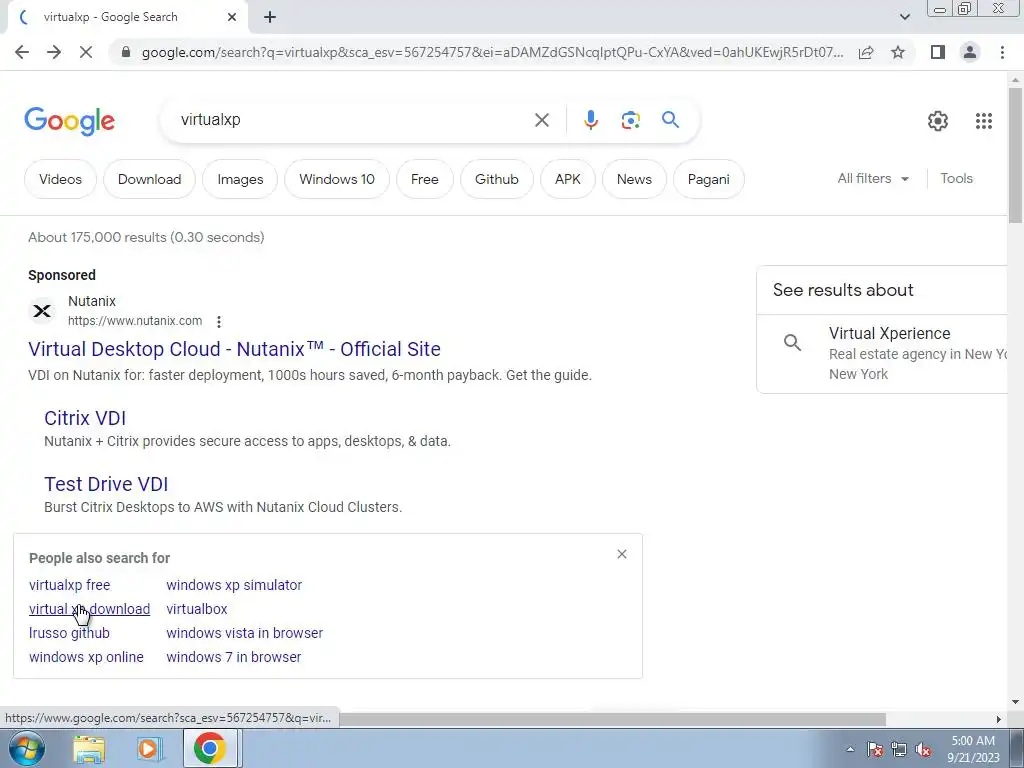Screen dimensions: 1024x768
Task: Open Action Center flag icon
Action: (x=875, y=749)
